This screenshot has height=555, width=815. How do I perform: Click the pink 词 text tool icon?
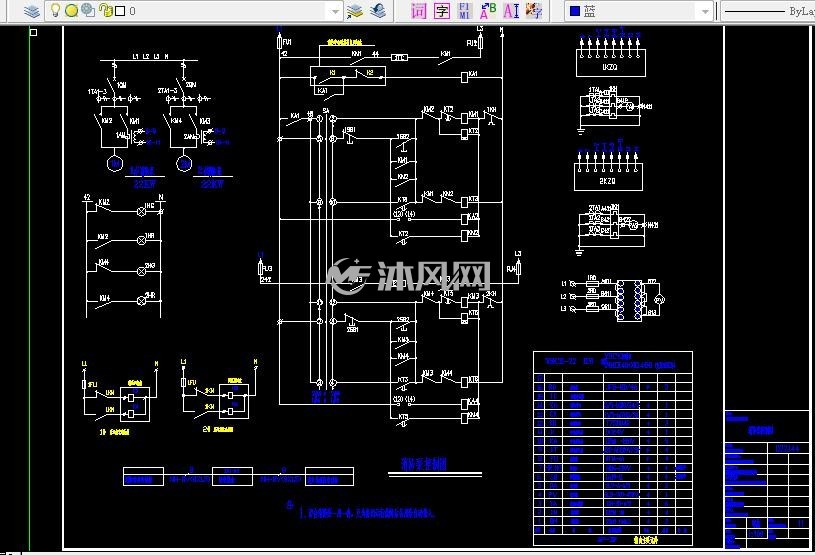(419, 10)
